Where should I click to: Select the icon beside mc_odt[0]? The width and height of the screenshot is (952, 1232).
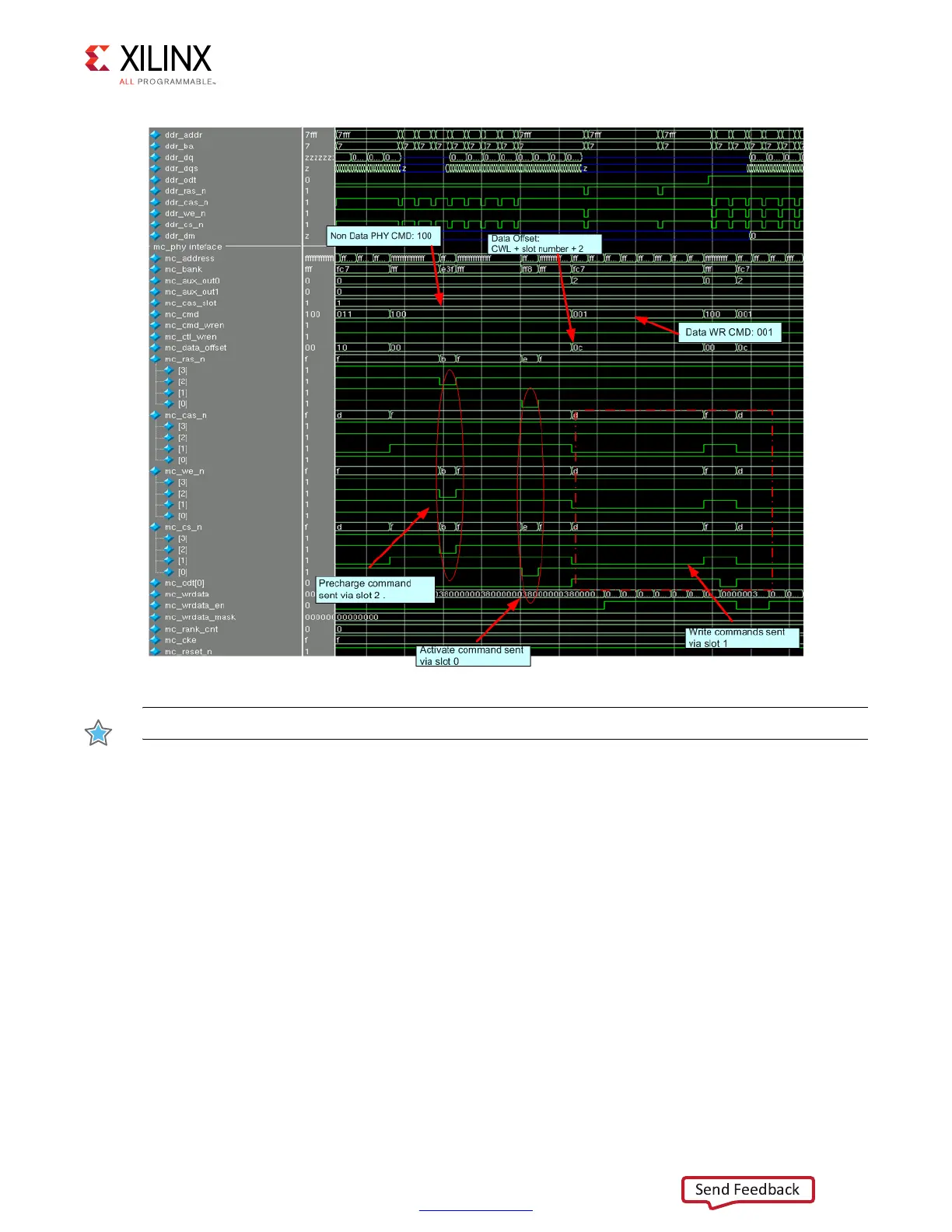point(156,583)
